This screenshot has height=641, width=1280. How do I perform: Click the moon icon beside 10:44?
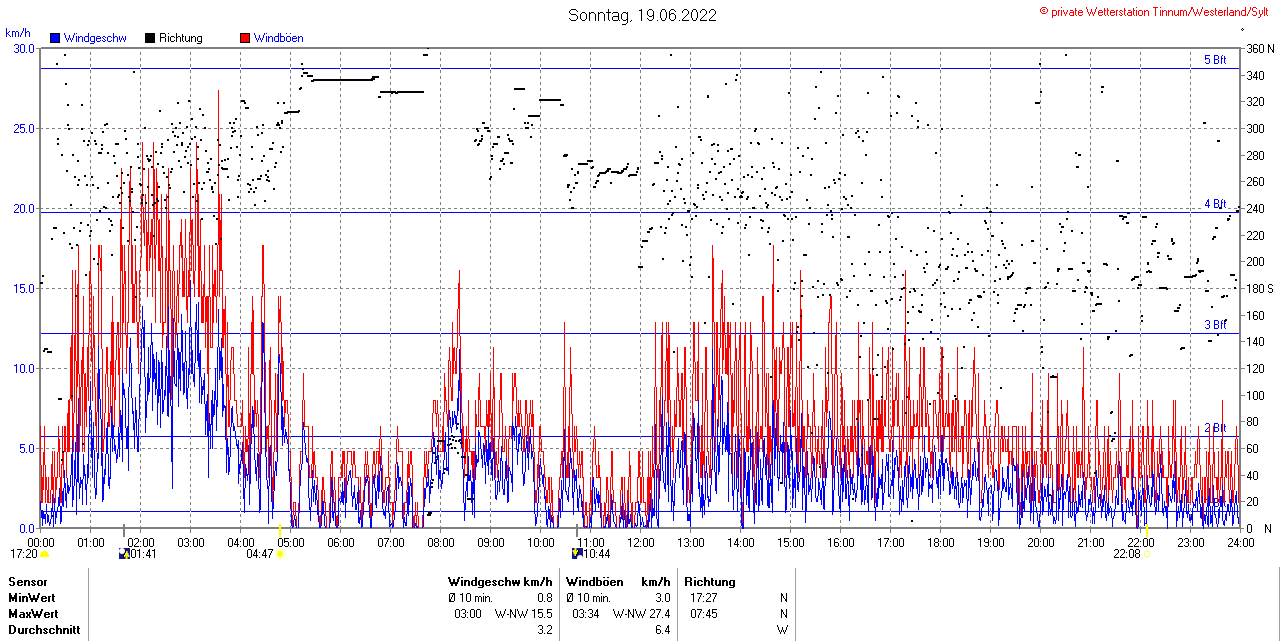[577, 553]
